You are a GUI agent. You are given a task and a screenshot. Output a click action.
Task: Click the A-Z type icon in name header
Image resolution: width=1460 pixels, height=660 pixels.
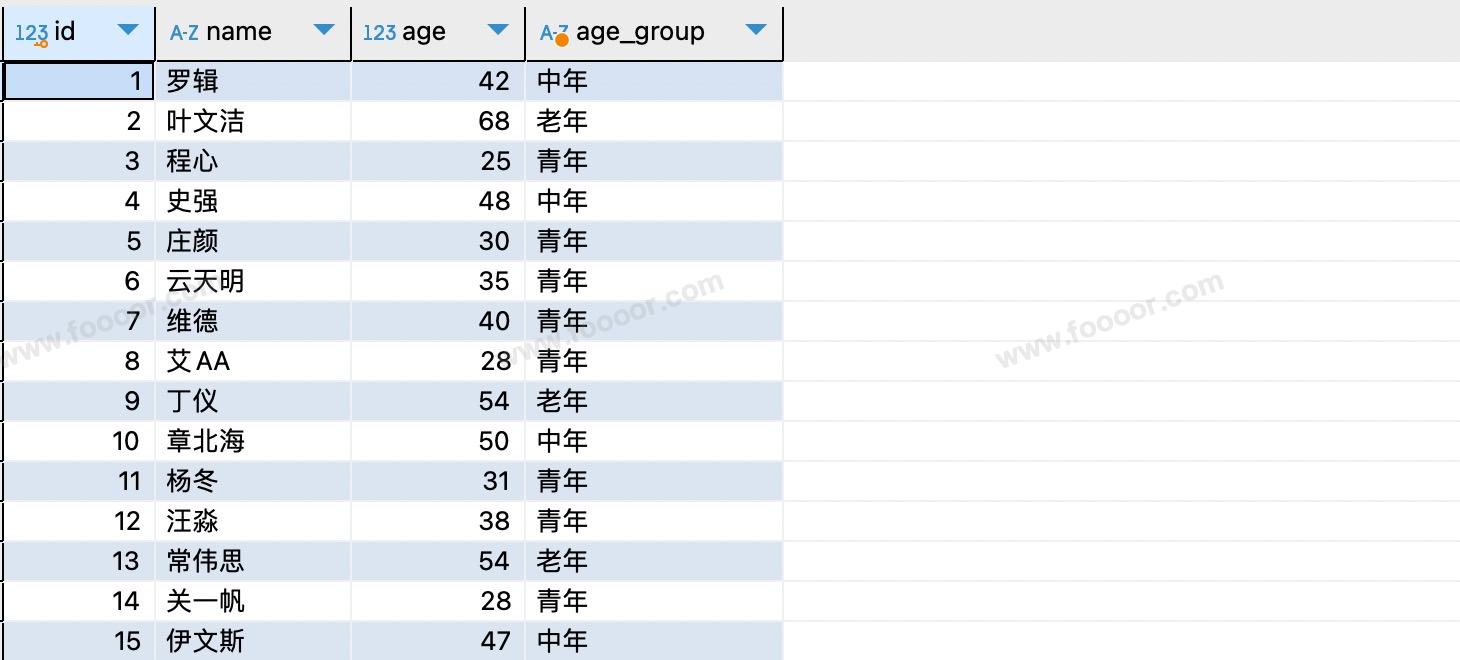click(184, 33)
